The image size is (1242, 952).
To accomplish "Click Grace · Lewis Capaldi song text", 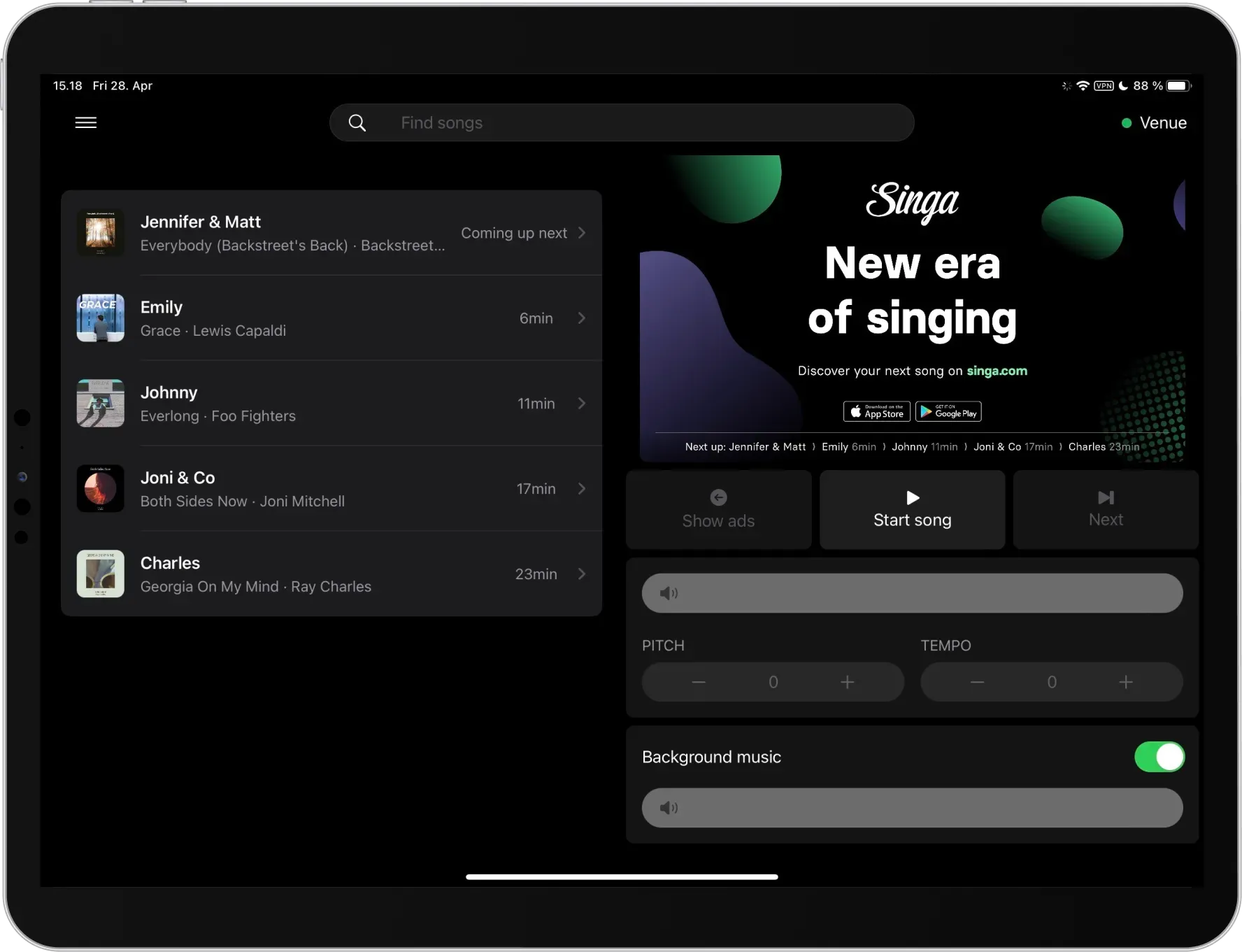I will [213, 331].
